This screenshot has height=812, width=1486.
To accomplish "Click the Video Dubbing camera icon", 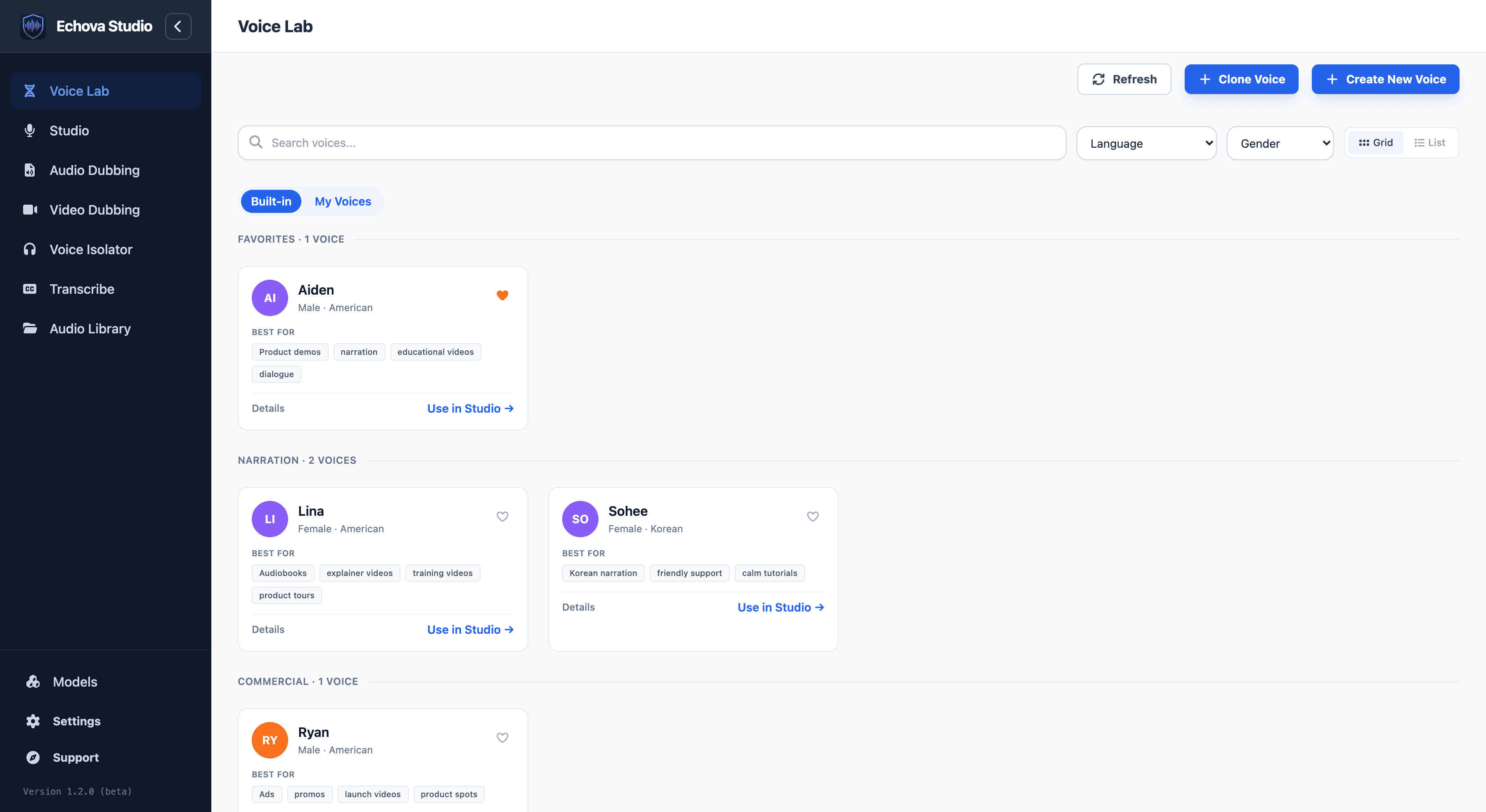I will click(30, 210).
